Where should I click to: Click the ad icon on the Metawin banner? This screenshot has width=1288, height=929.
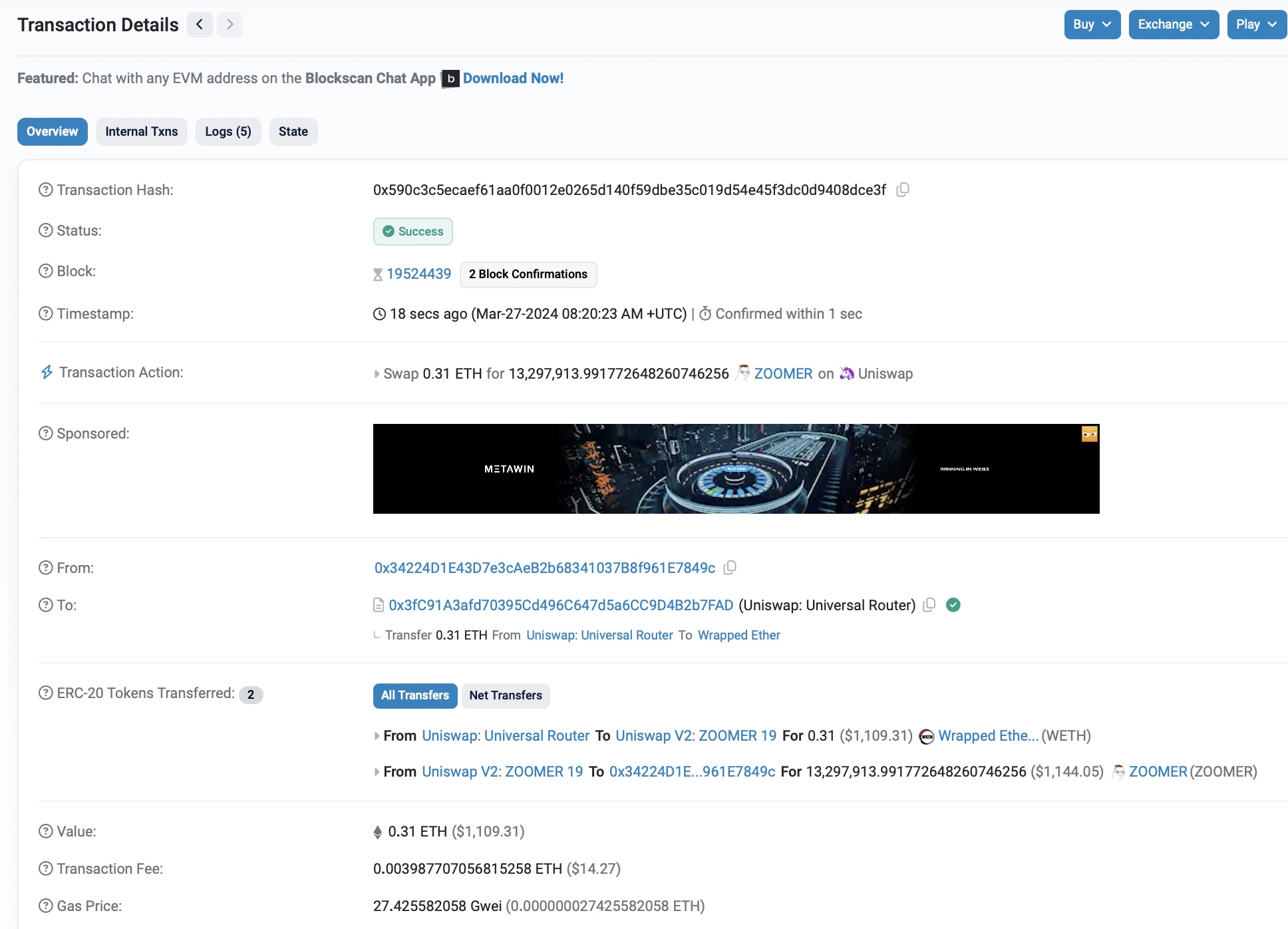coord(1089,434)
